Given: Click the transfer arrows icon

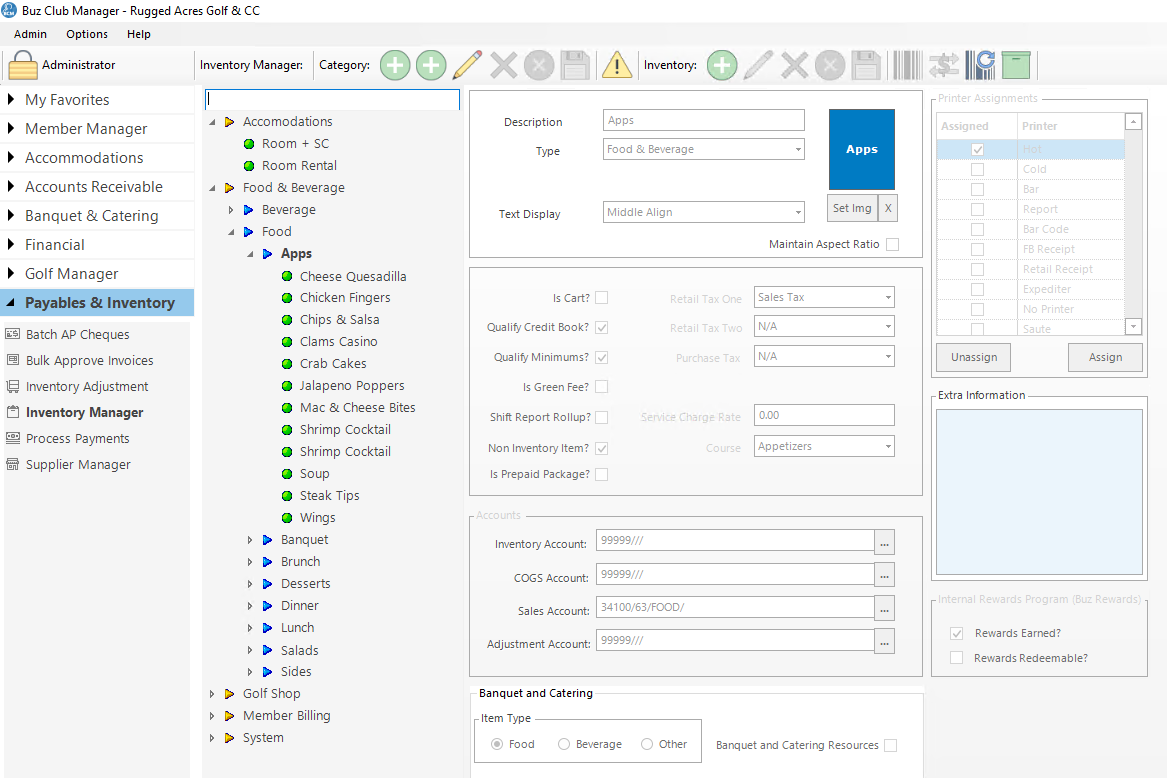Looking at the screenshot, I should coord(944,65).
